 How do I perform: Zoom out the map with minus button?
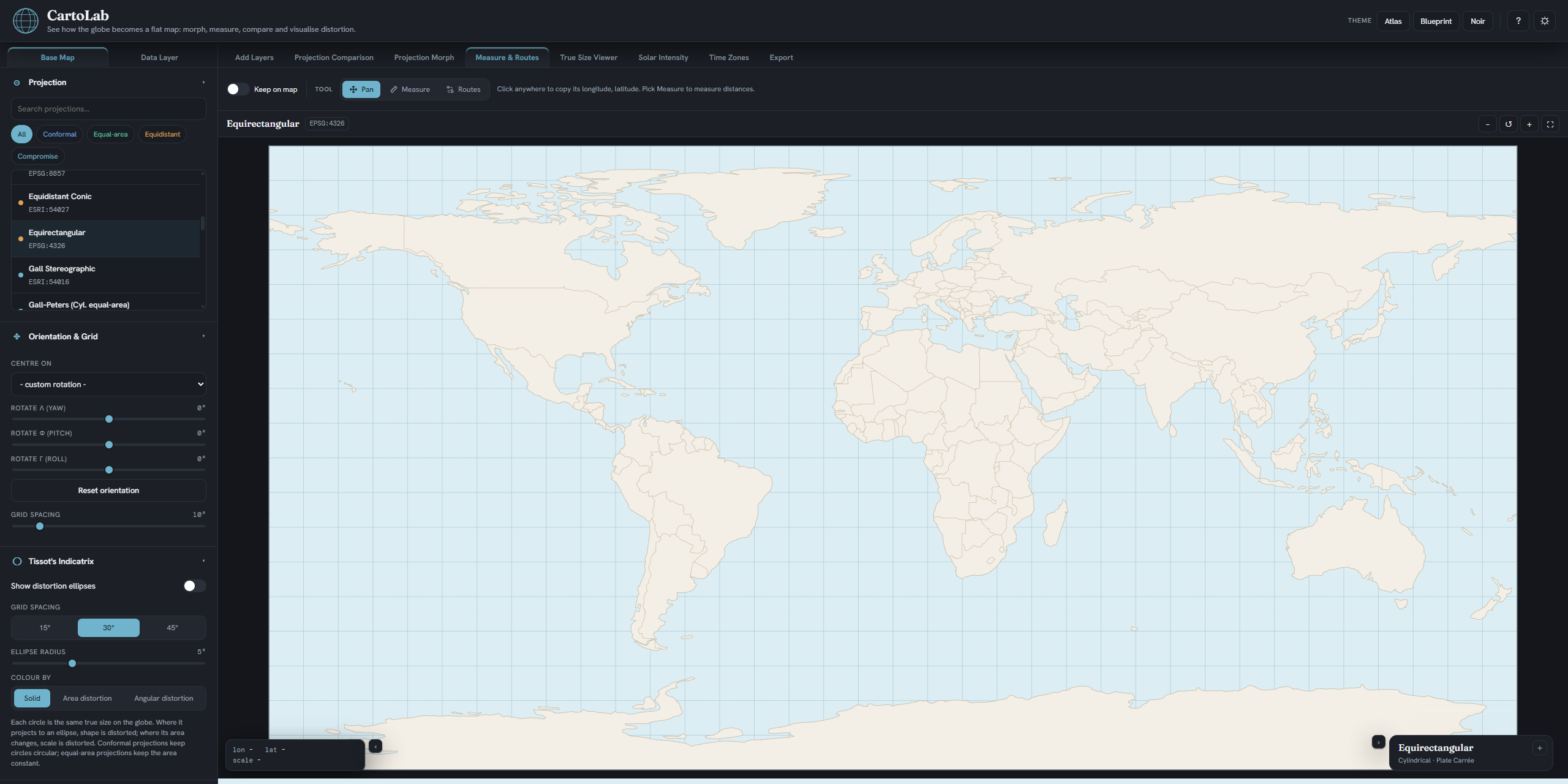[1488, 124]
